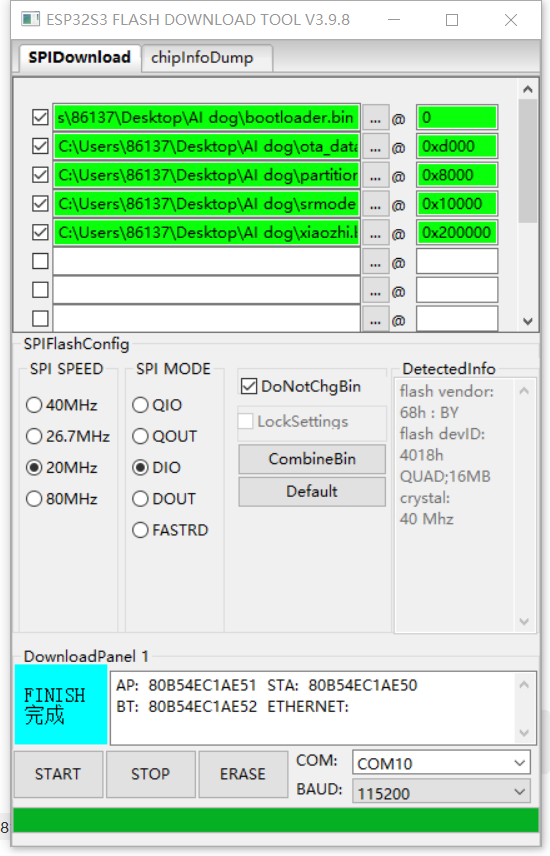Screen dimensions: 550x856
Task: Enable the first empty file row checkbox
Action: point(40,261)
